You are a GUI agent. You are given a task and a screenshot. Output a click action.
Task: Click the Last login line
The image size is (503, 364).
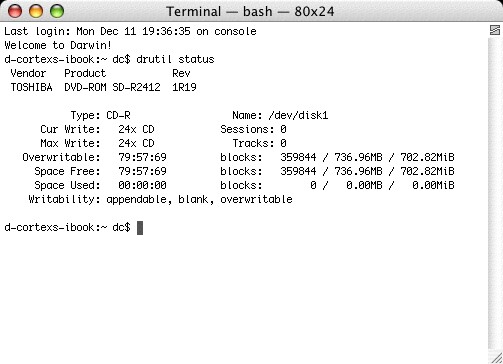130,31
